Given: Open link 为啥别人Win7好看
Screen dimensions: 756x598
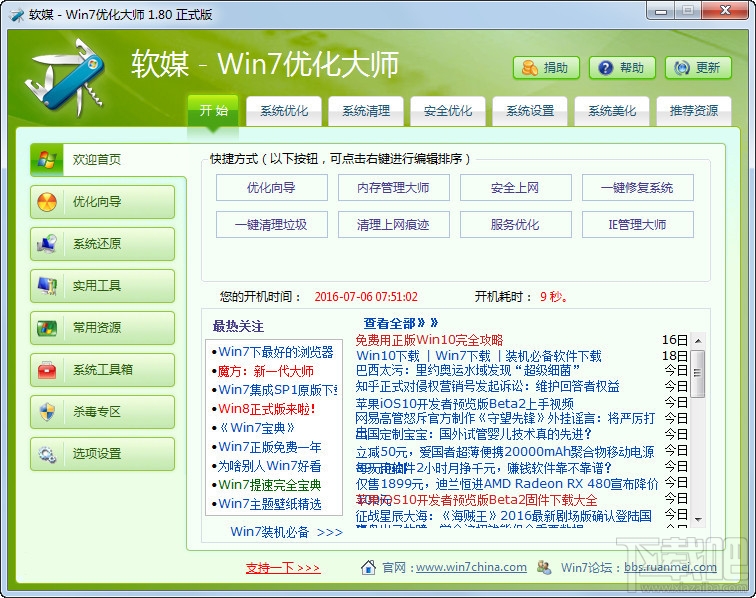Looking at the screenshot, I should click(x=270, y=466).
